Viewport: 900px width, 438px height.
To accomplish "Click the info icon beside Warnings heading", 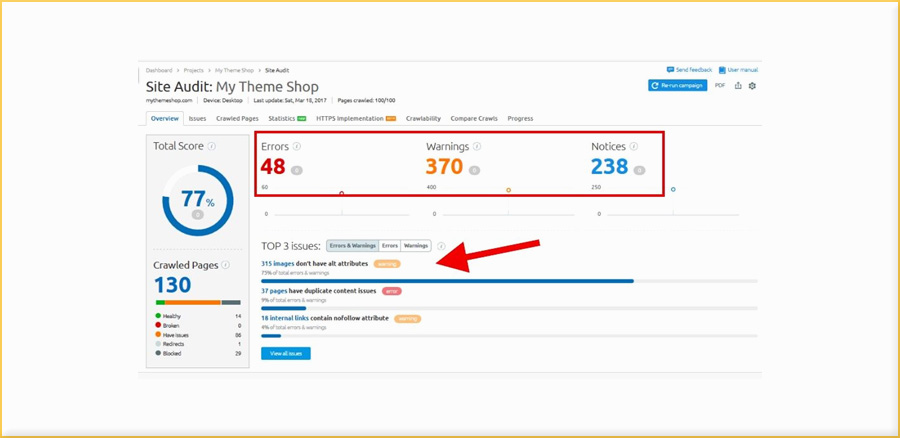I will pyautogui.click(x=477, y=146).
